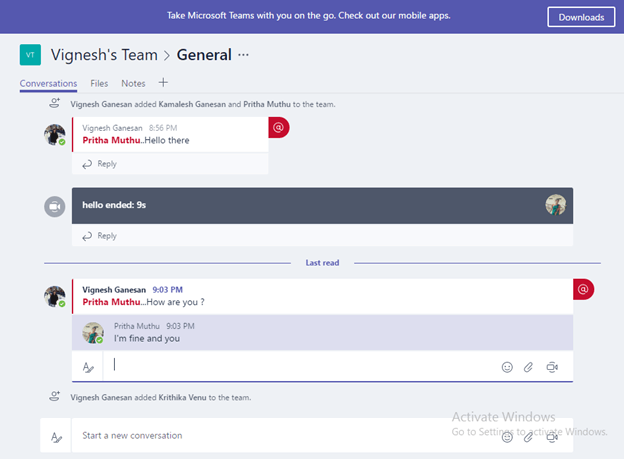This screenshot has height=459, width=624.
Task: Click the chevron between Vignesh's Team and General
Action: pyautogui.click(x=167, y=55)
